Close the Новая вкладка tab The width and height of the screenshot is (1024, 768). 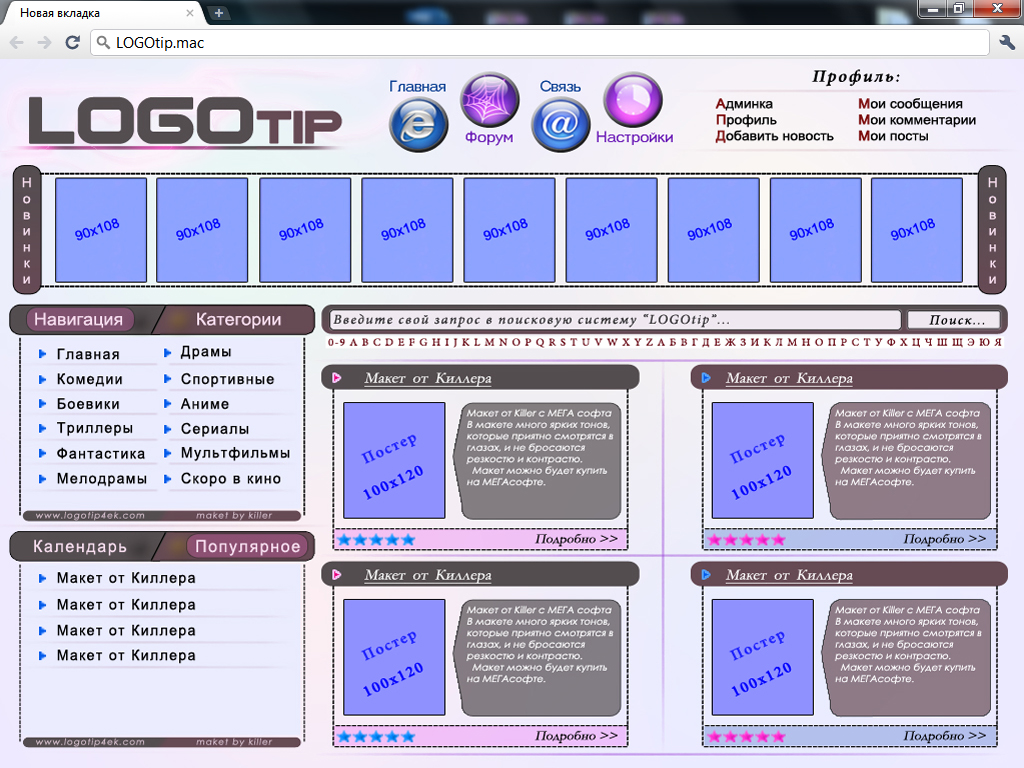click(x=189, y=13)
